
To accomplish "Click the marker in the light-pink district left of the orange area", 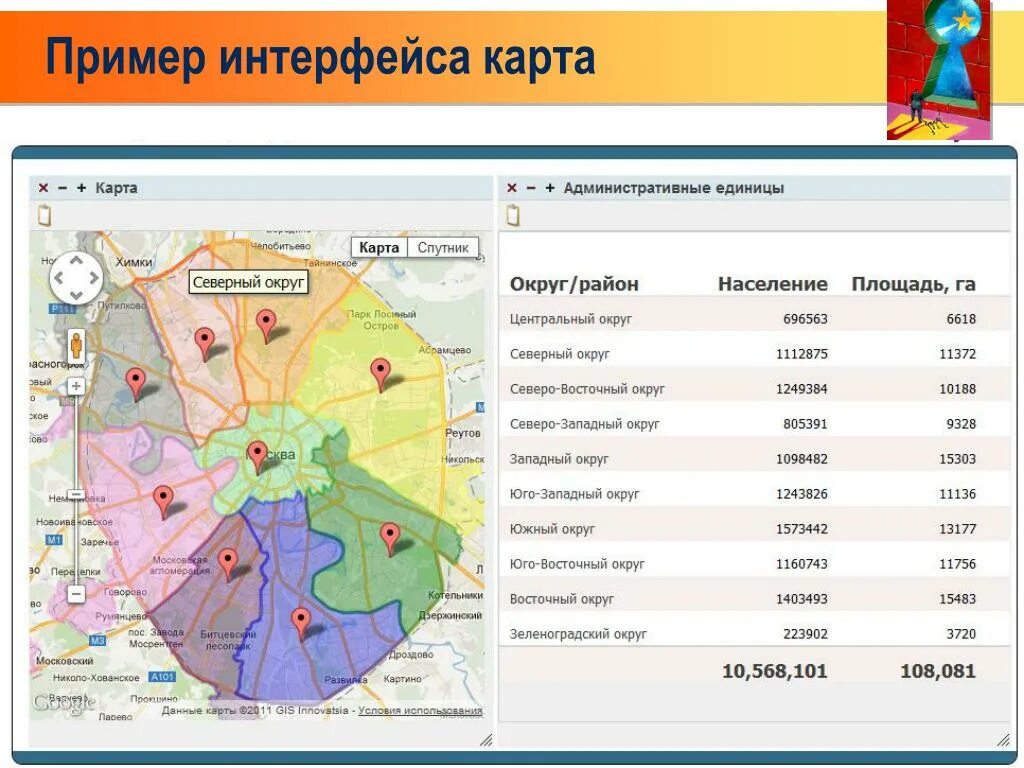I will [x=204, y=344].
